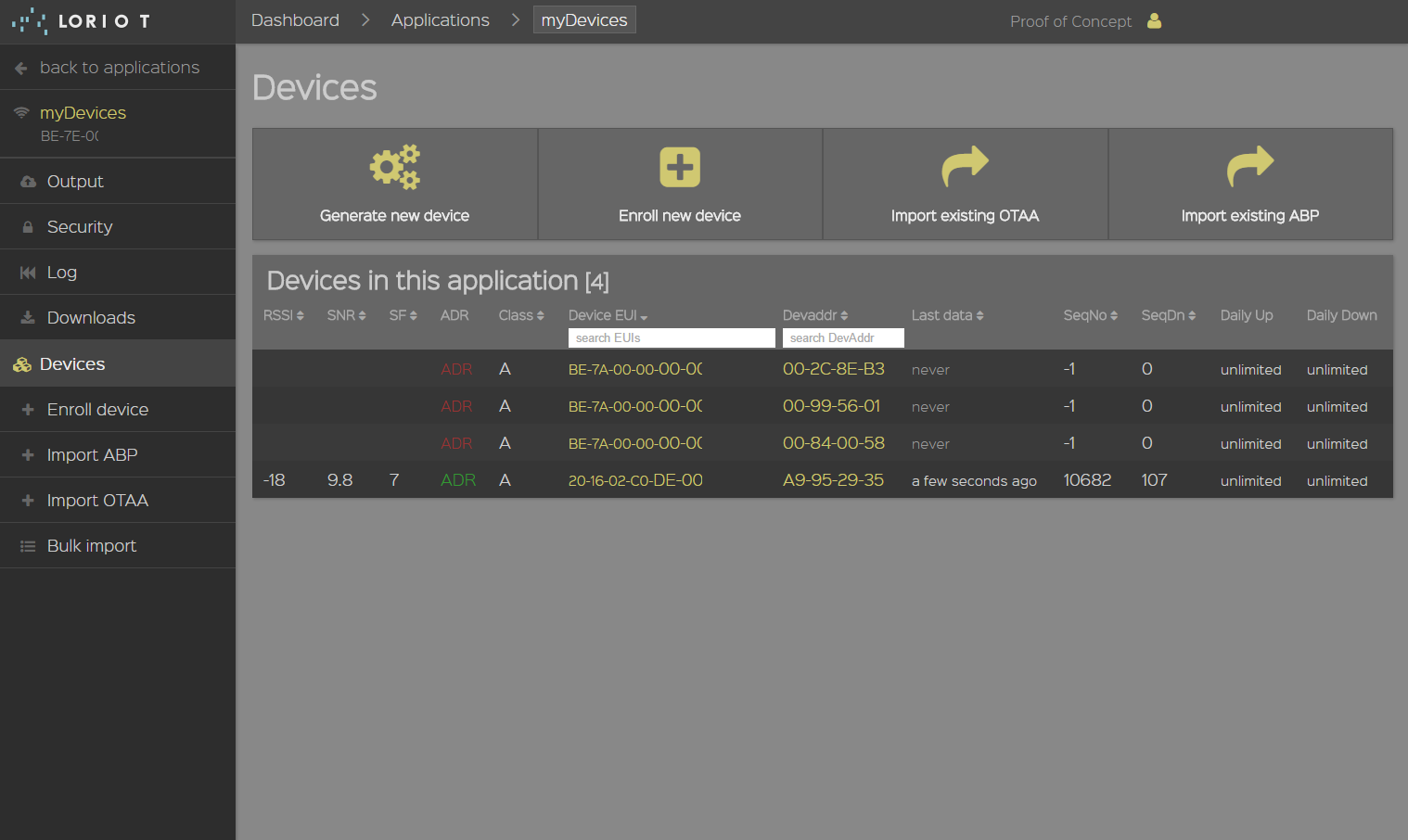Sort the table by the SeqDn column
This screenshot has width=1408, height=840.
point(1168,315)
